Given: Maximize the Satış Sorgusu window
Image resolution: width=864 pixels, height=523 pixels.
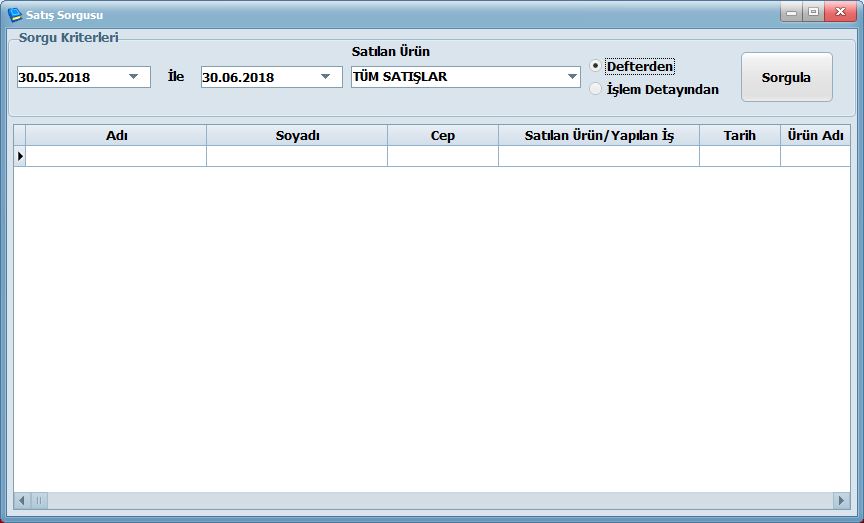Looking at the screenshot, I should tap(813, 13).
